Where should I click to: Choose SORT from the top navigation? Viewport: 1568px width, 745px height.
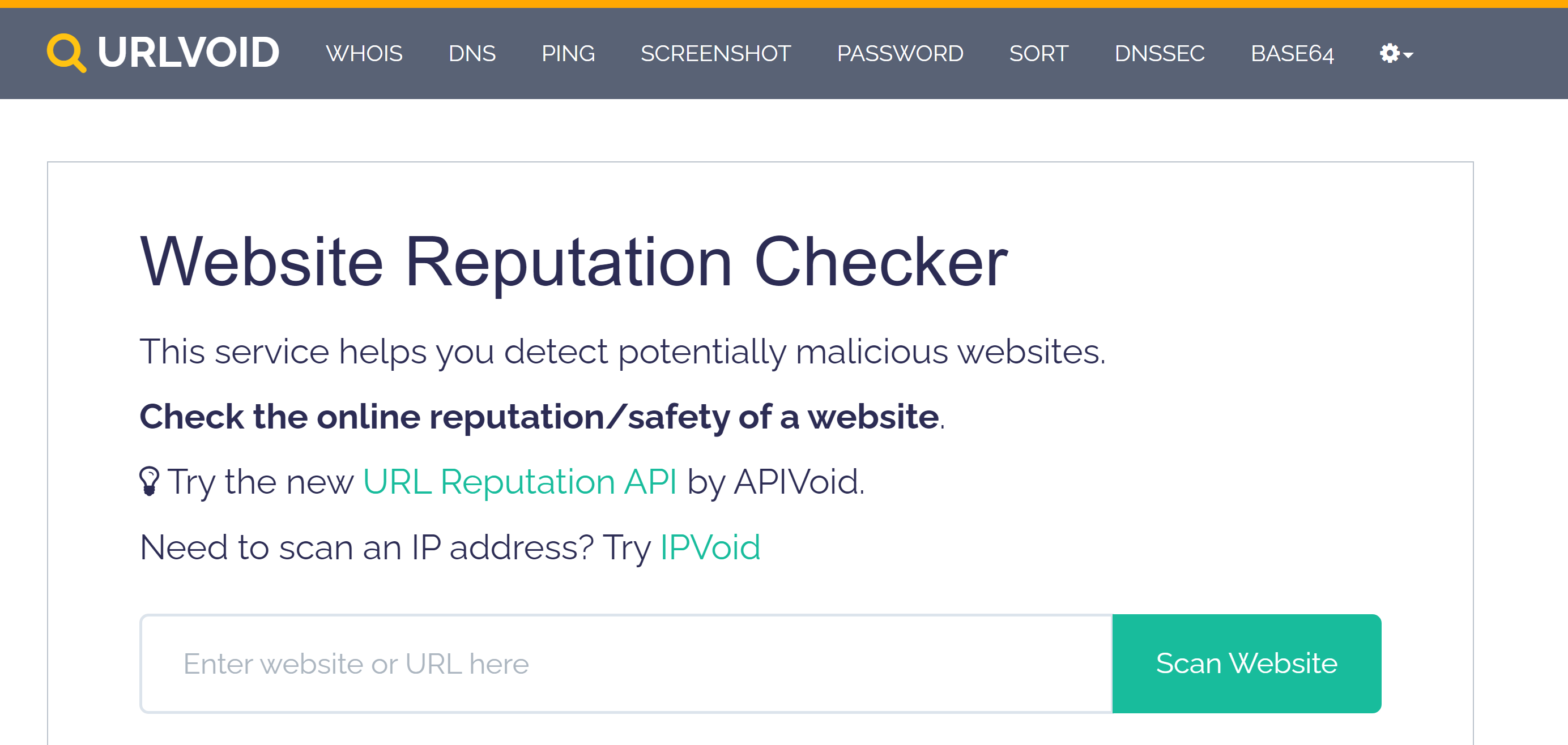tap(1038, 54)
